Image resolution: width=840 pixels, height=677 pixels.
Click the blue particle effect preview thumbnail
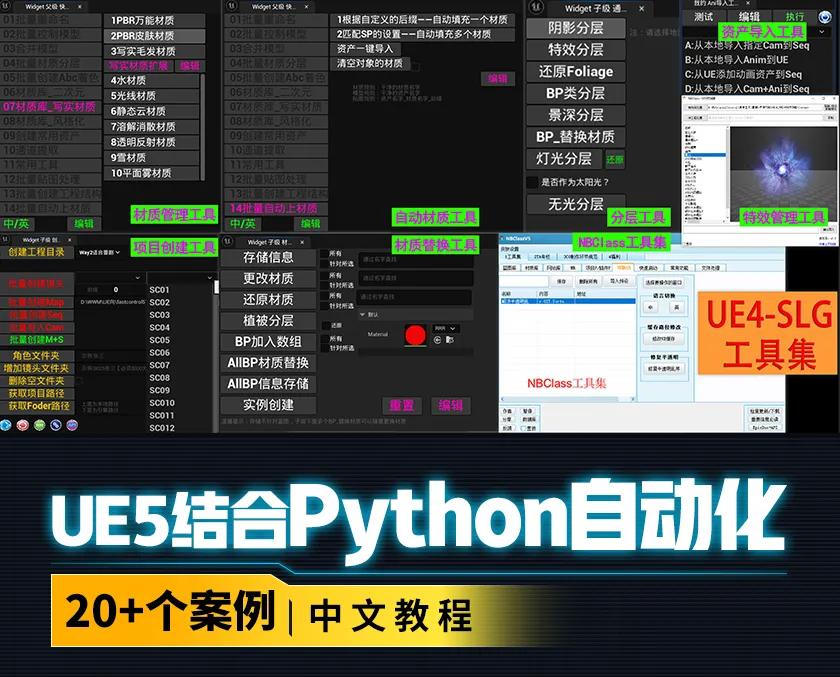point(782,175)
